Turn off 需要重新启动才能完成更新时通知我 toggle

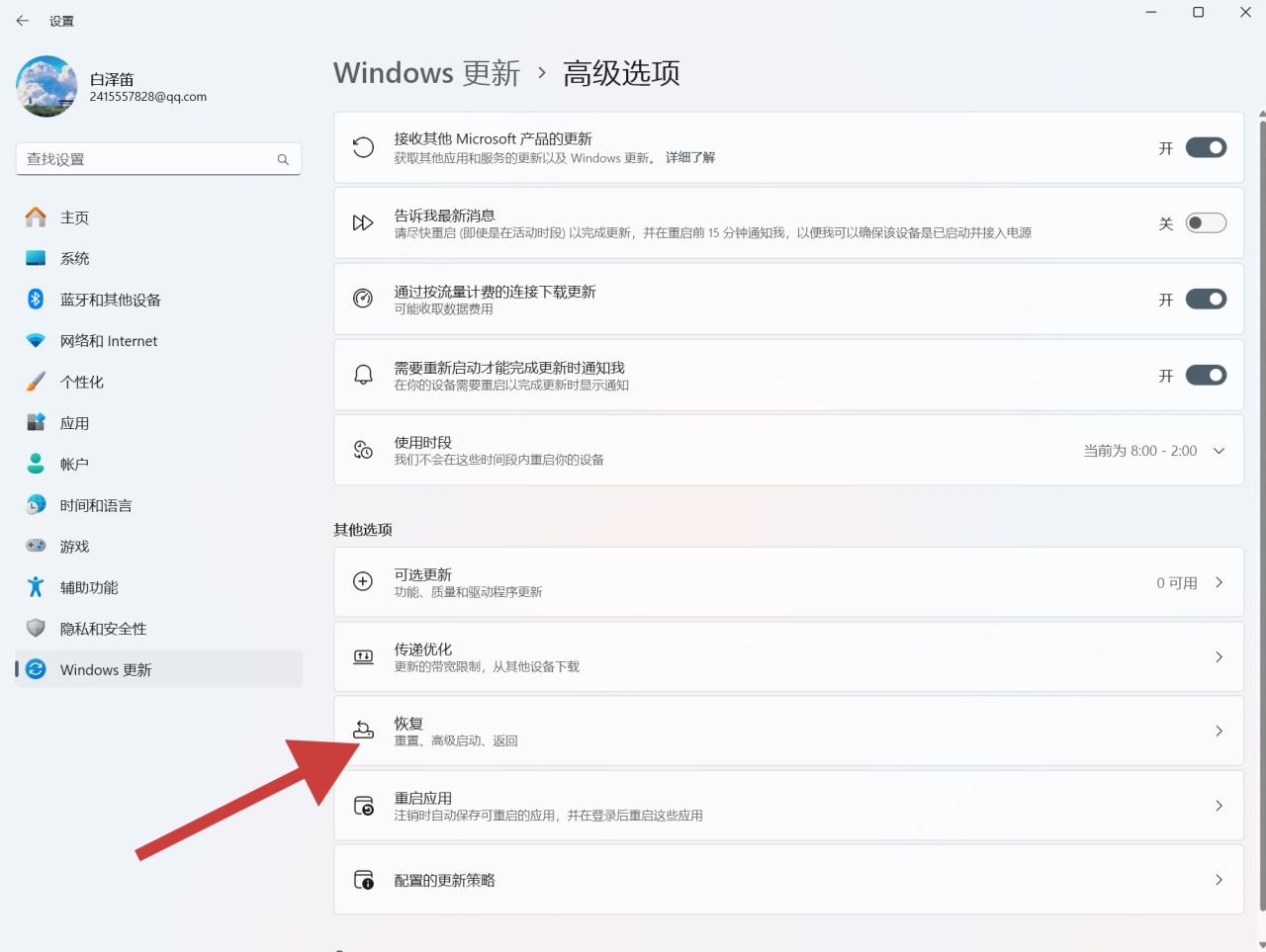(1206, 375)
